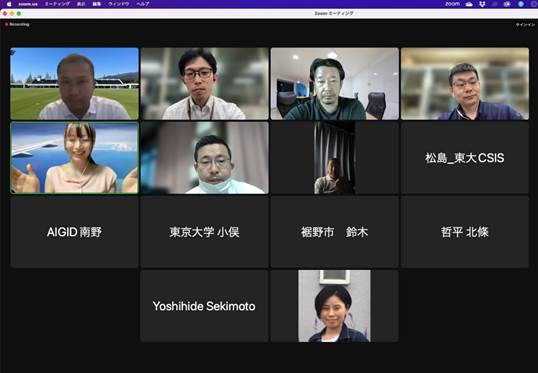The height and width of the screenshot is (373, 538).
Task: Minimize the window with the yellow button
Action: [12, 13]
